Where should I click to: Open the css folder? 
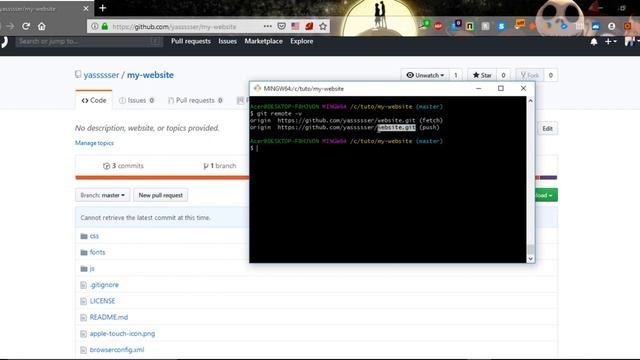94,236
